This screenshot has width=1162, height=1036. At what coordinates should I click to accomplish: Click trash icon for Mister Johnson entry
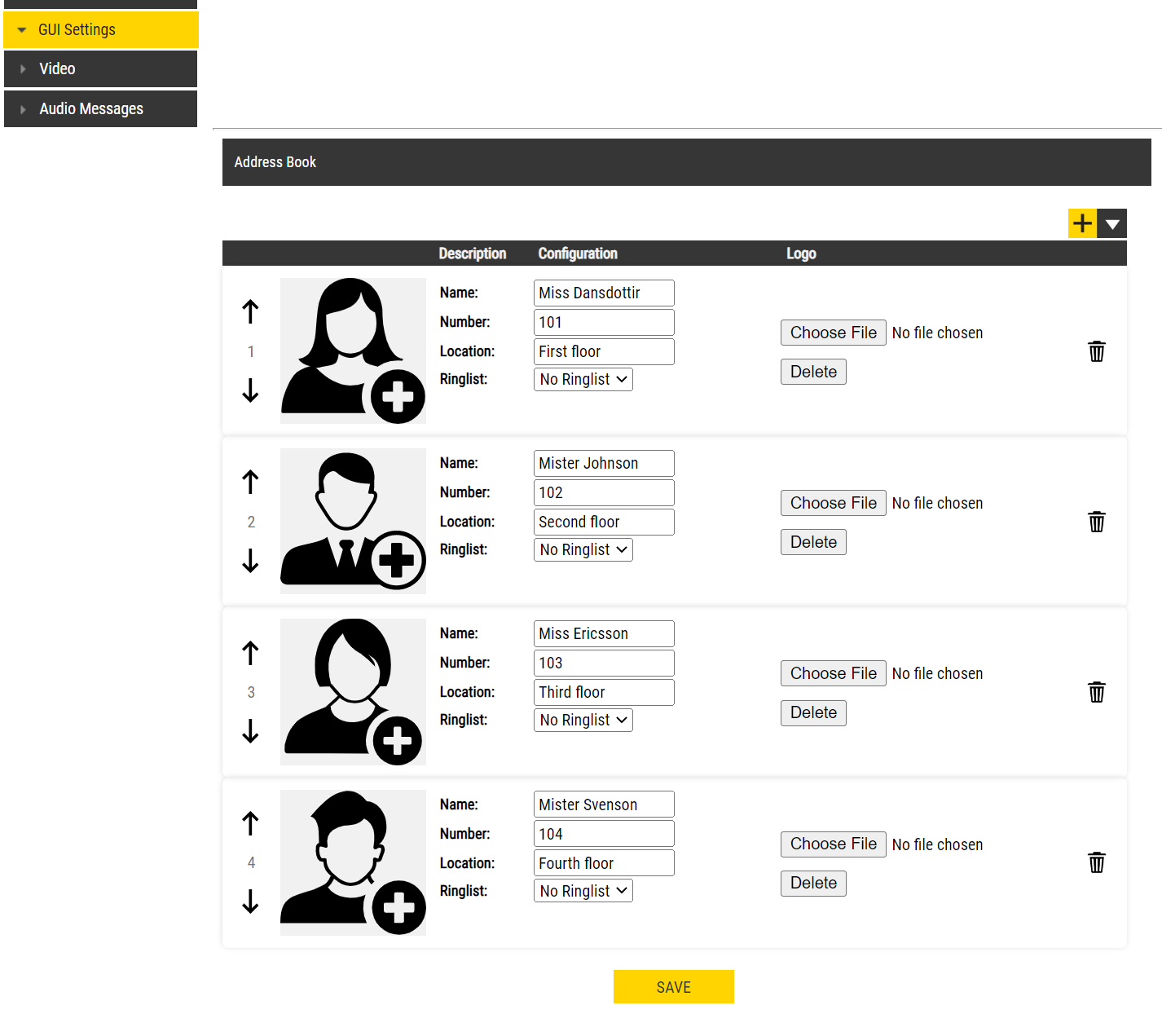pyautogui.click(x=1097, y=522)
